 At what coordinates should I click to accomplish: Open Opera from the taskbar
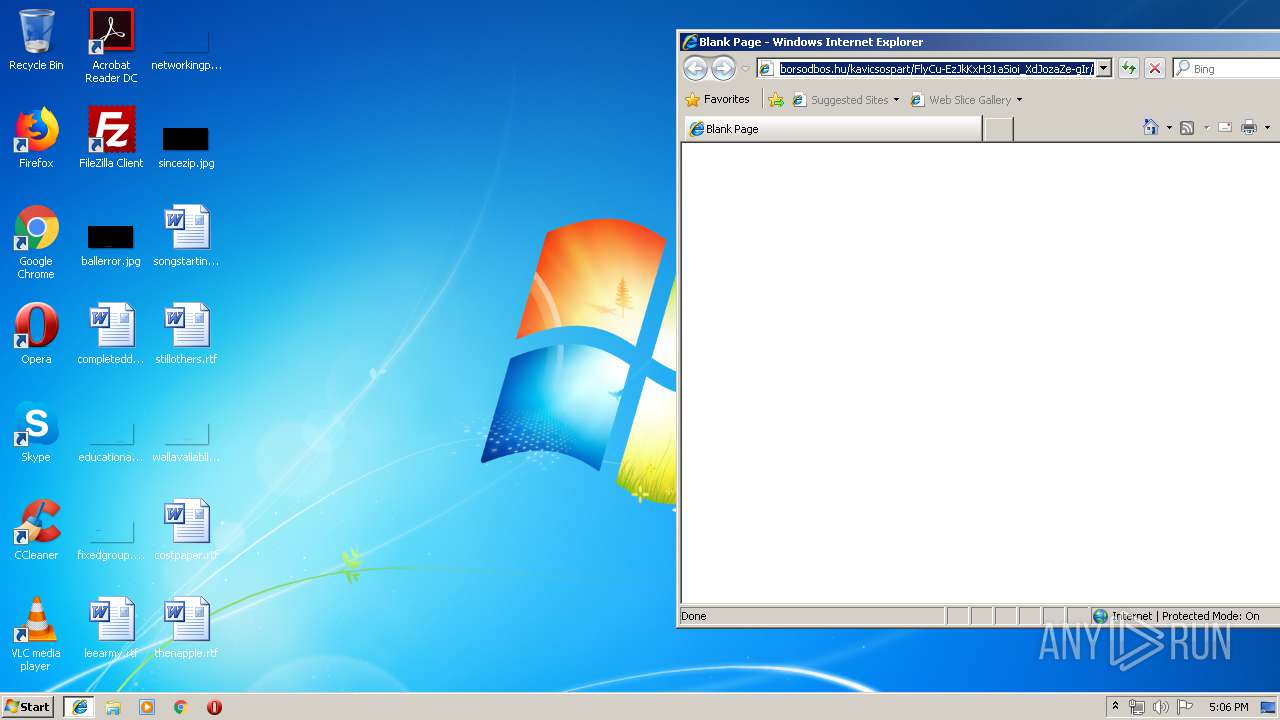[214, 707]
